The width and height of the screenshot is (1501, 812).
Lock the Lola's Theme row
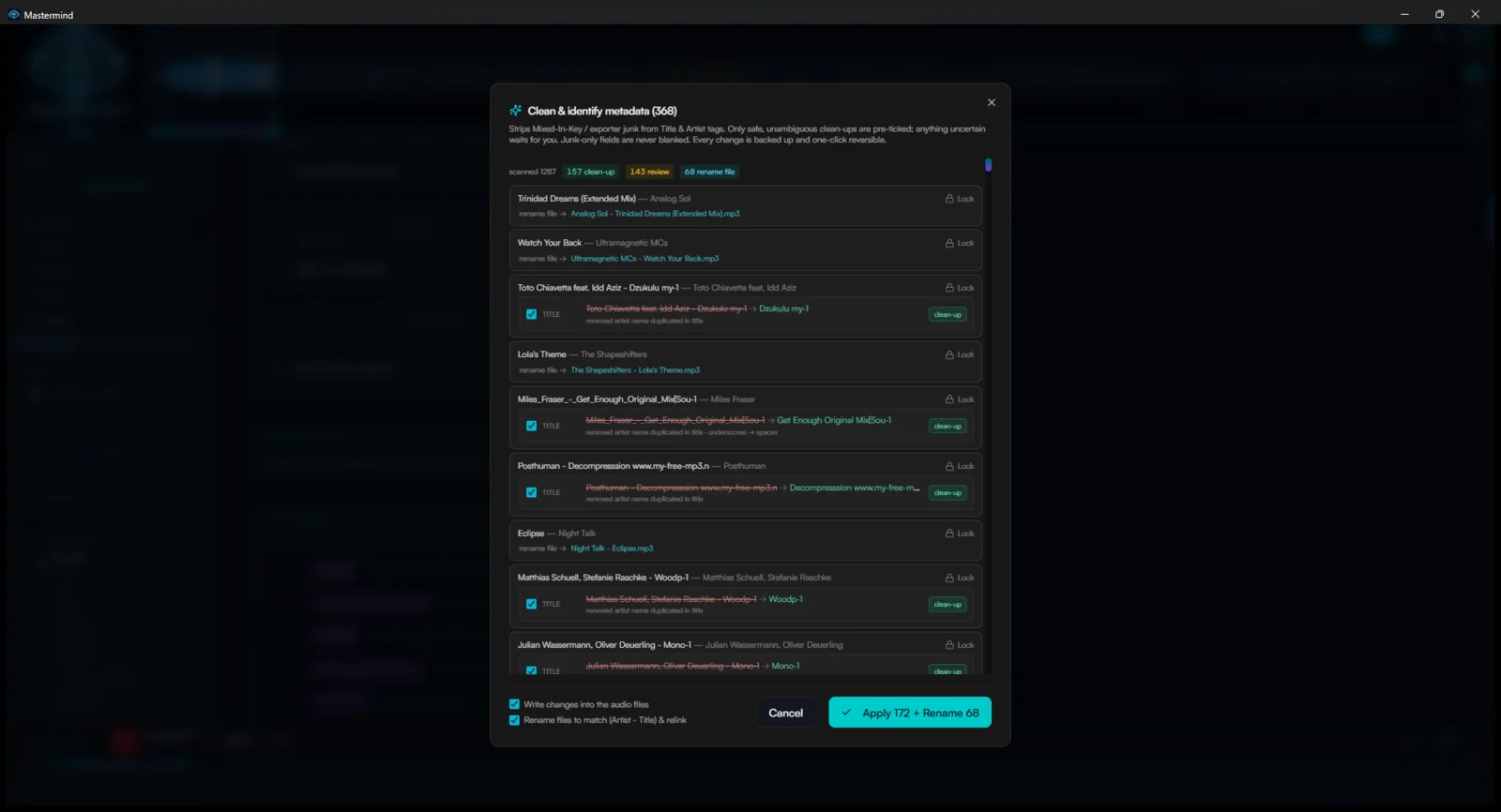(x=960, y=354)
